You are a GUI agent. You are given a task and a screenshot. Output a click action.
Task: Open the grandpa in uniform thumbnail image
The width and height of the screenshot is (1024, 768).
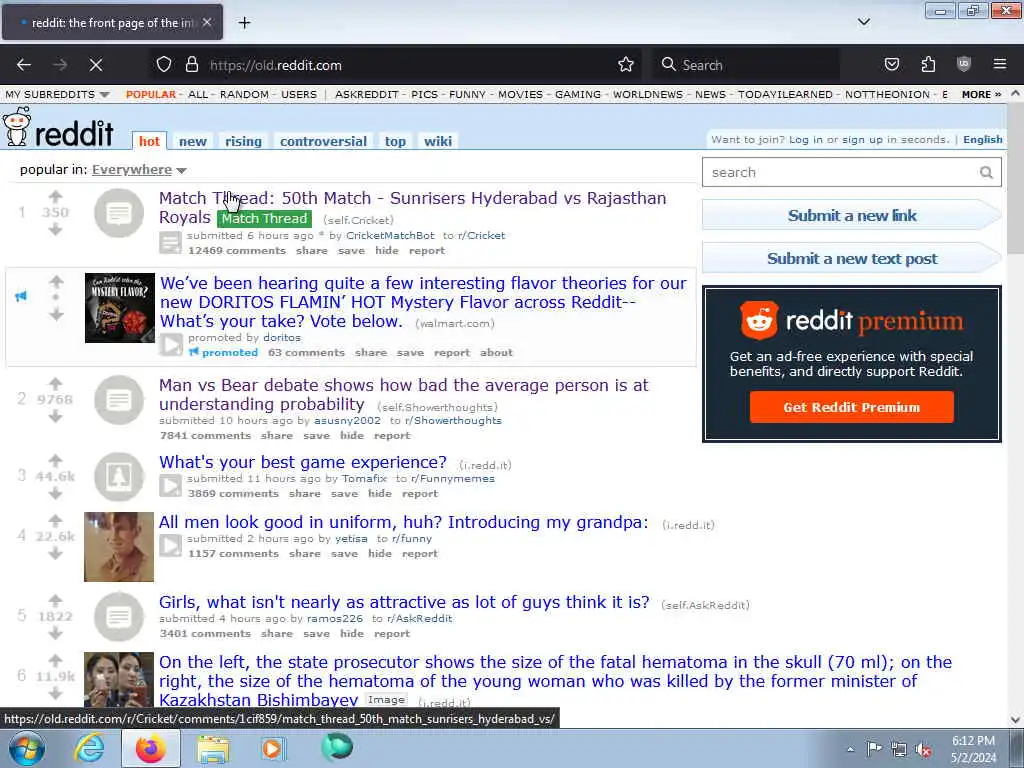pyautogui.click(x=119, y=547)
